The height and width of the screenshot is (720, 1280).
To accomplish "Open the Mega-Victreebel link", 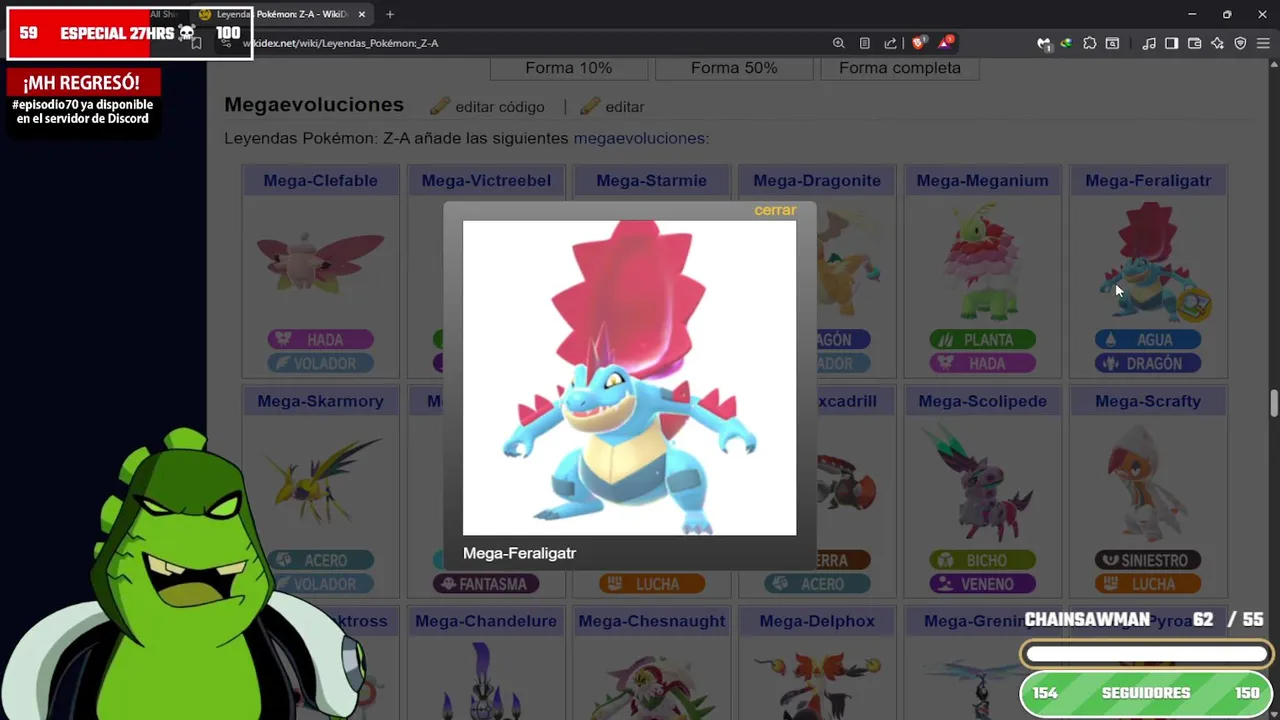I will 486,181.
